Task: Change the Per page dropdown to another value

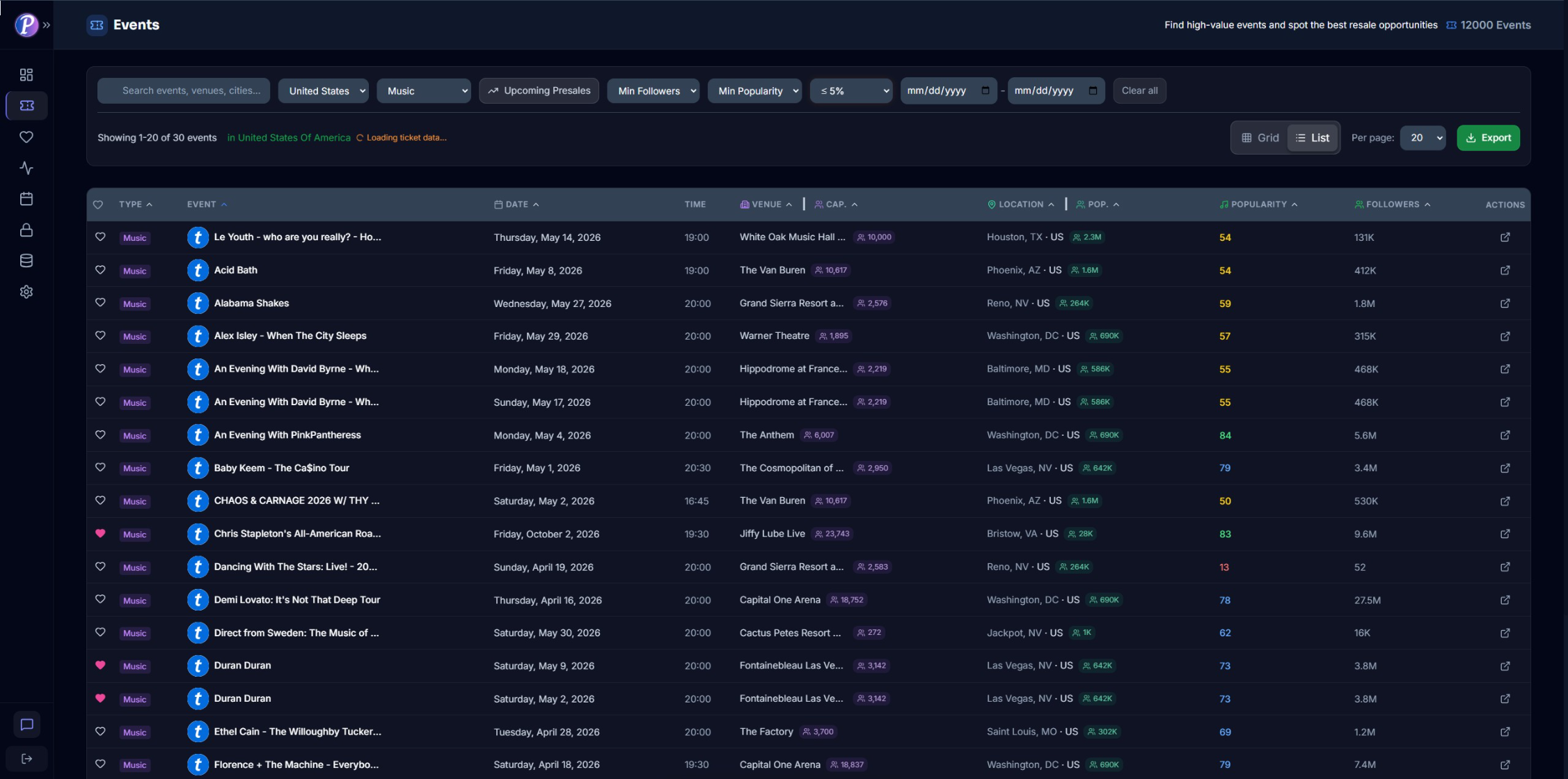Action: tap(1423, 137)
